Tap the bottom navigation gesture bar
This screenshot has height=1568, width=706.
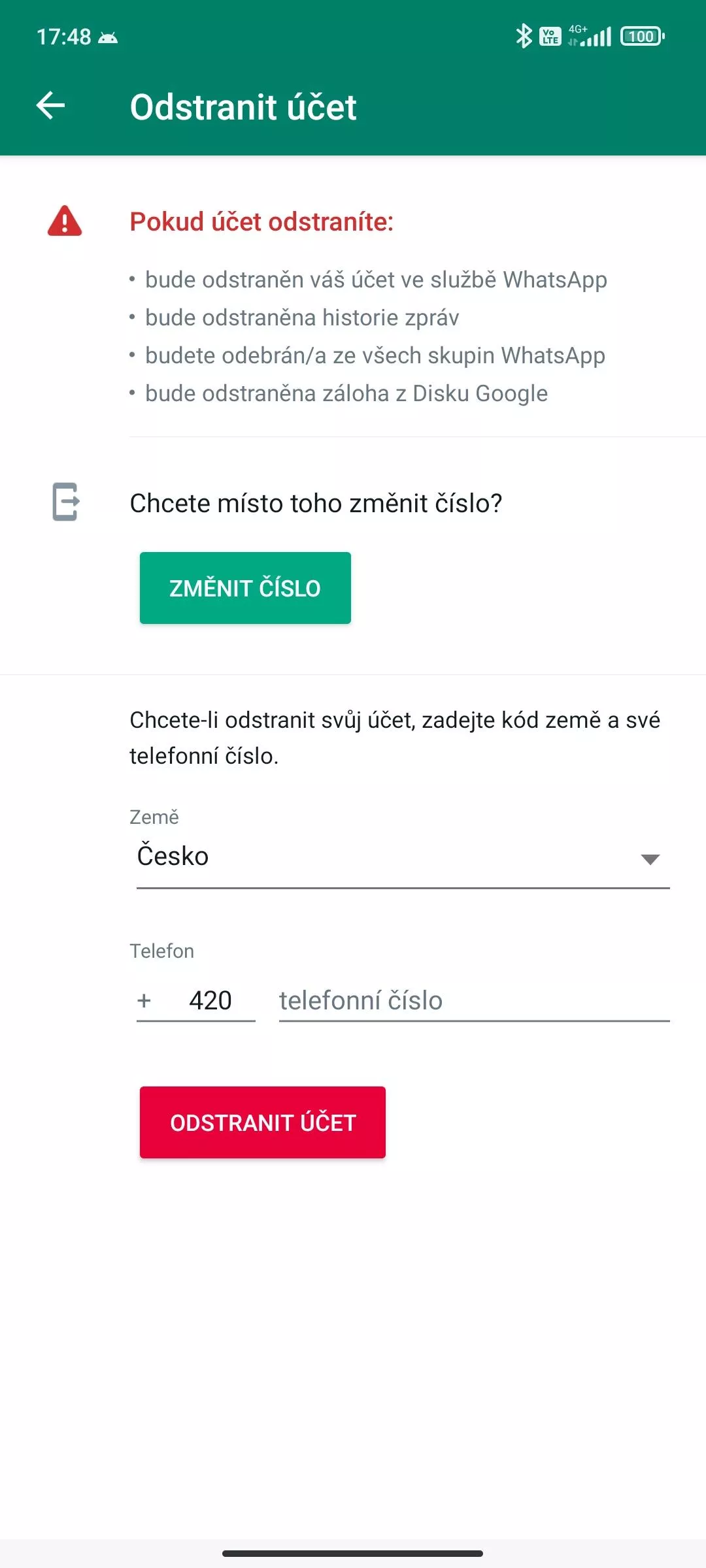(x=353, y=1554)
